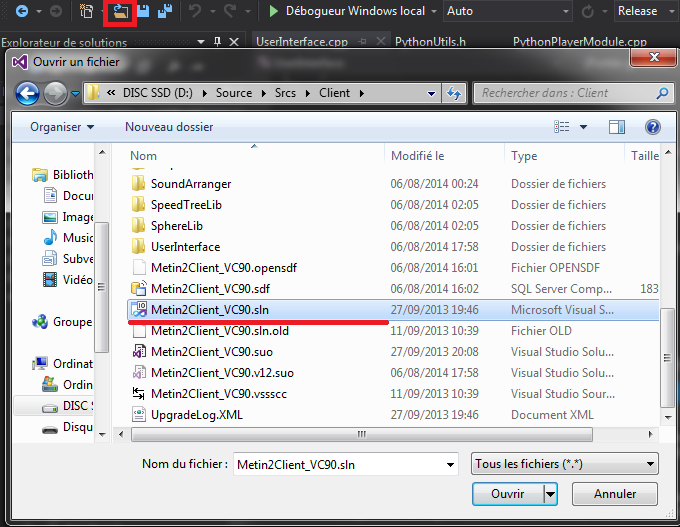The width and height of the screenshot is (680, 527).
Task: Click the Undo toolbar icon
Action: pyautogui.click(x=195, y=11)
